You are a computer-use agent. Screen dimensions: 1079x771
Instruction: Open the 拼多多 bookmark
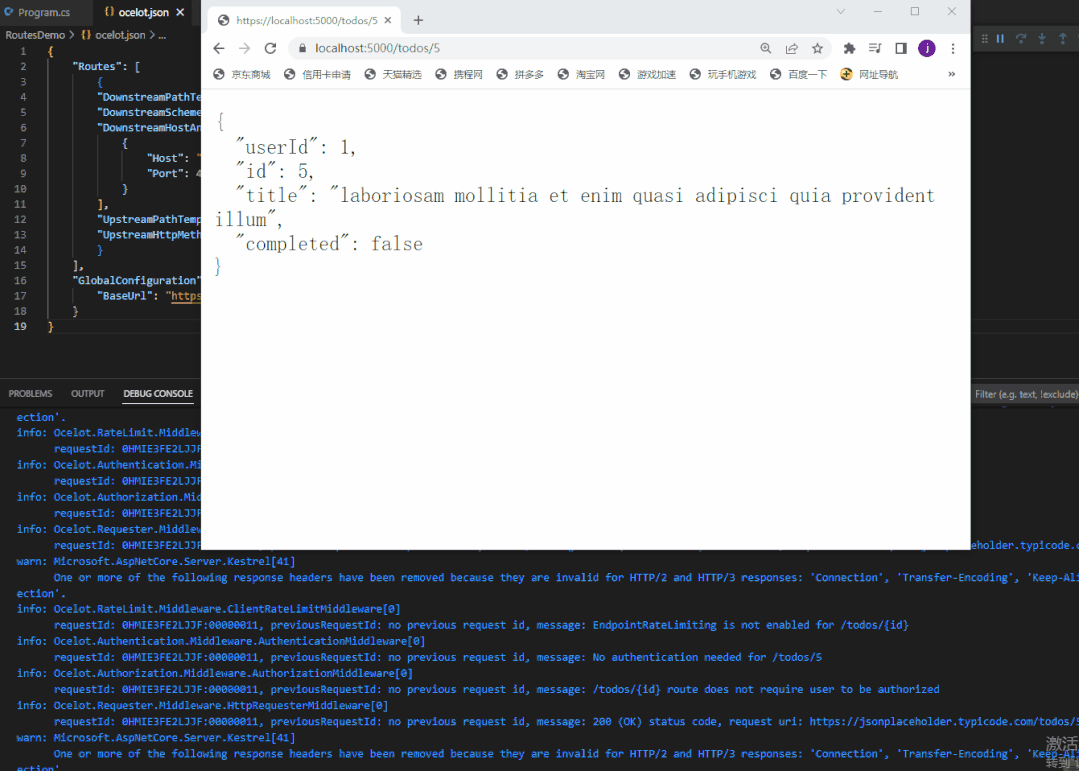tap(520, 74)
